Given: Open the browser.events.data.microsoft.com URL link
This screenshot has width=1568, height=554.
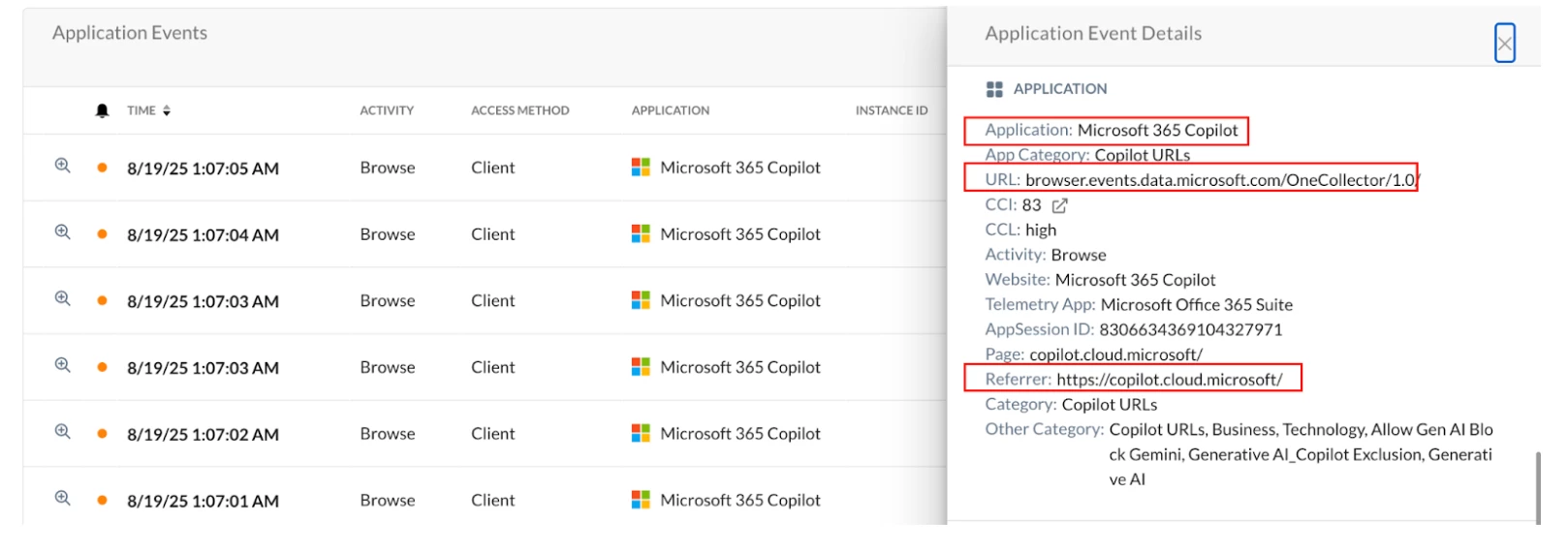Looking at the screenshot, I should [x=1221, y=180].
